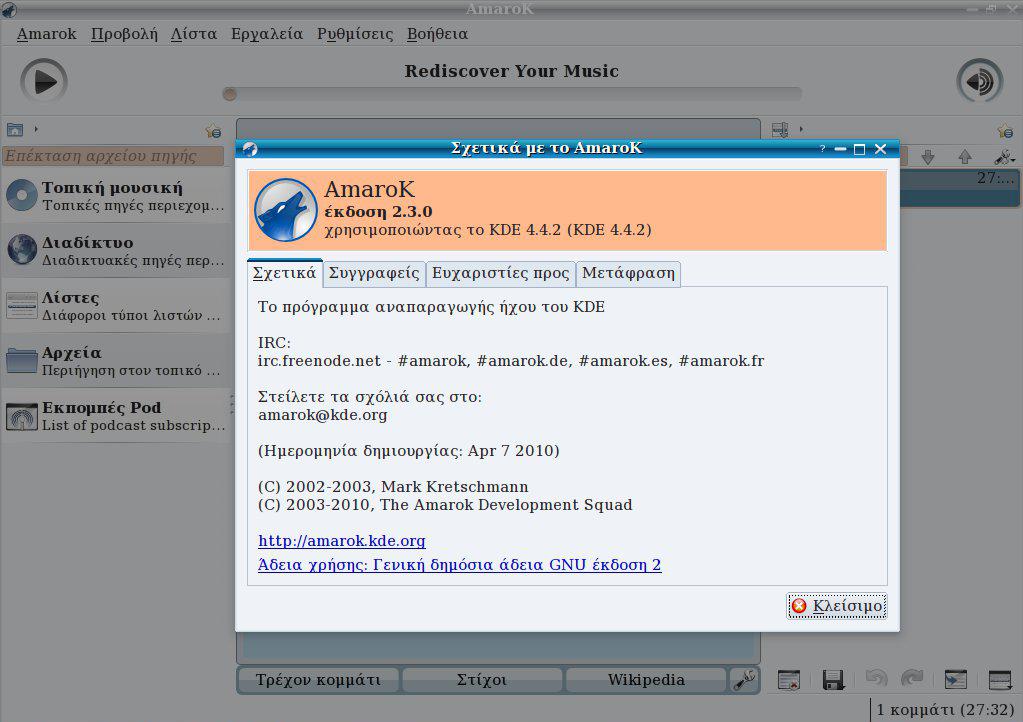Open the playlist layout dropdown icon
This screenshot has width=1023, height=722.
pyautogui.click(x=1000, y=680)
